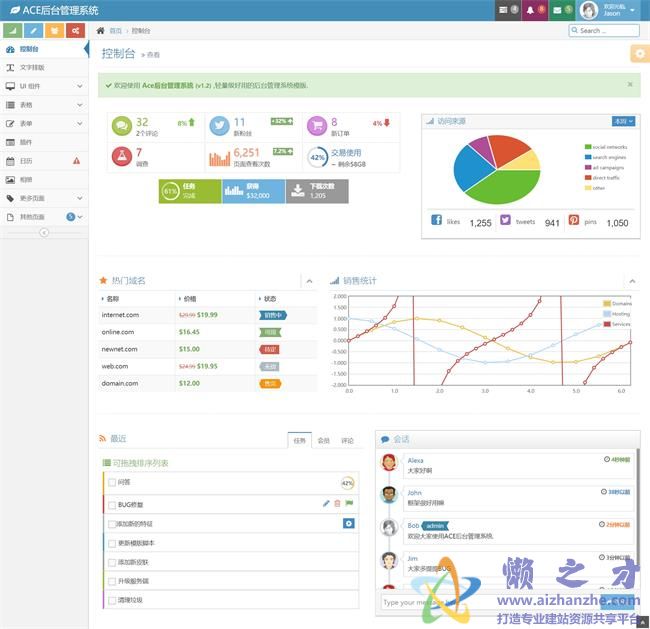Click the home icon in breadcrumb
The image size is (650, 629).
pos(100,31)
